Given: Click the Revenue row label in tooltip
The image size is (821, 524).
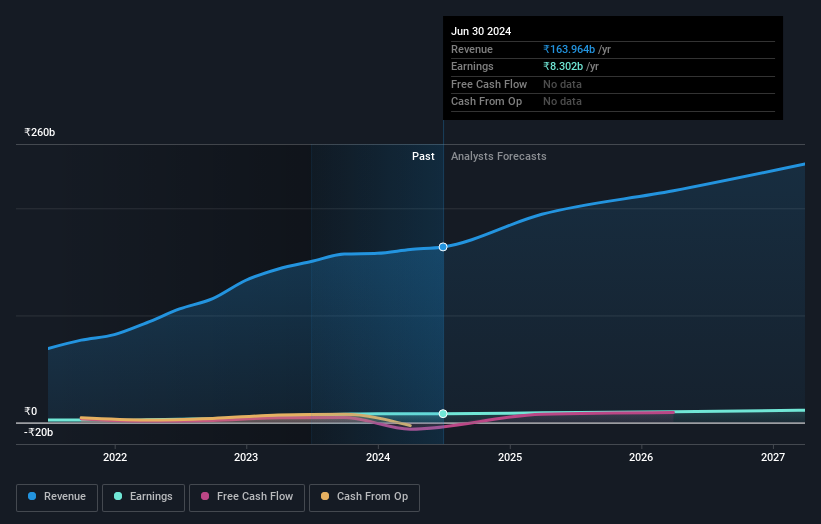Looking at the screenshot, I should click(472, 49).
